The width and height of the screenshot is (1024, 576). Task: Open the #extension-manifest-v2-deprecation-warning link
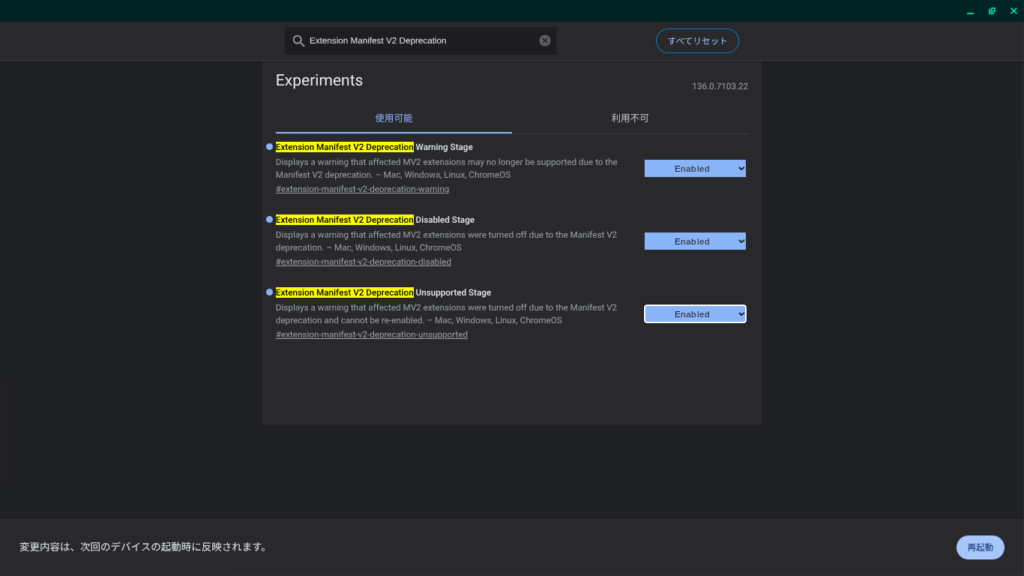pos(362,189)
